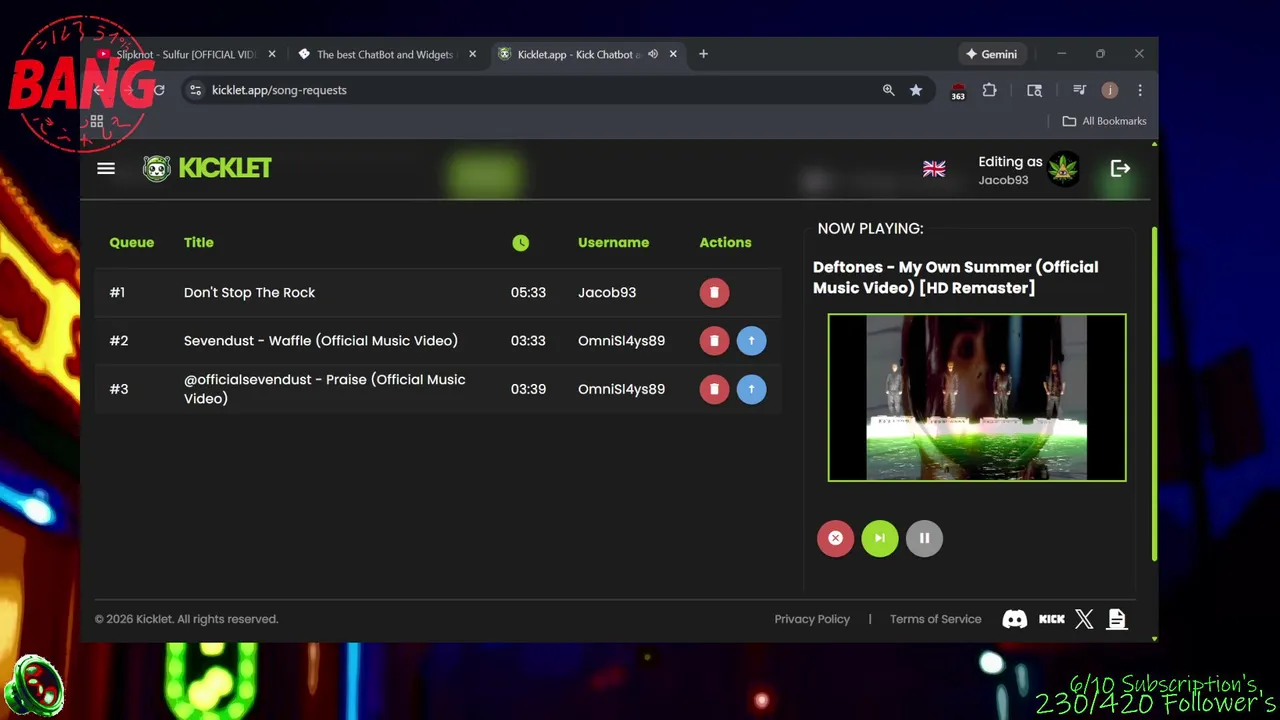
Task: Click the Username column header
Action: tap(613, 242)
